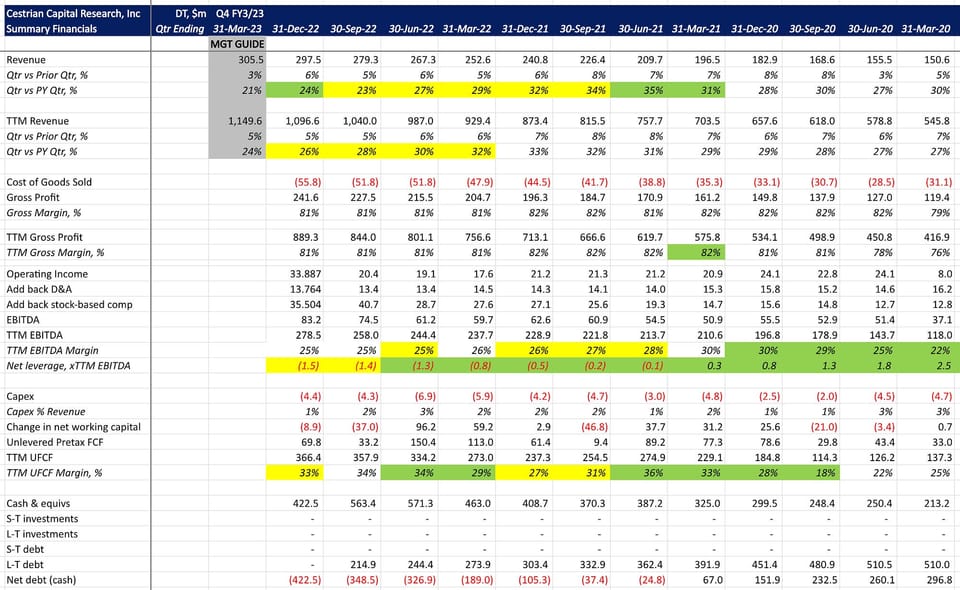The image size is (960, 590).
Task: Select the yellow Net leverage (1.5) cell
Action: coord(294,365)
